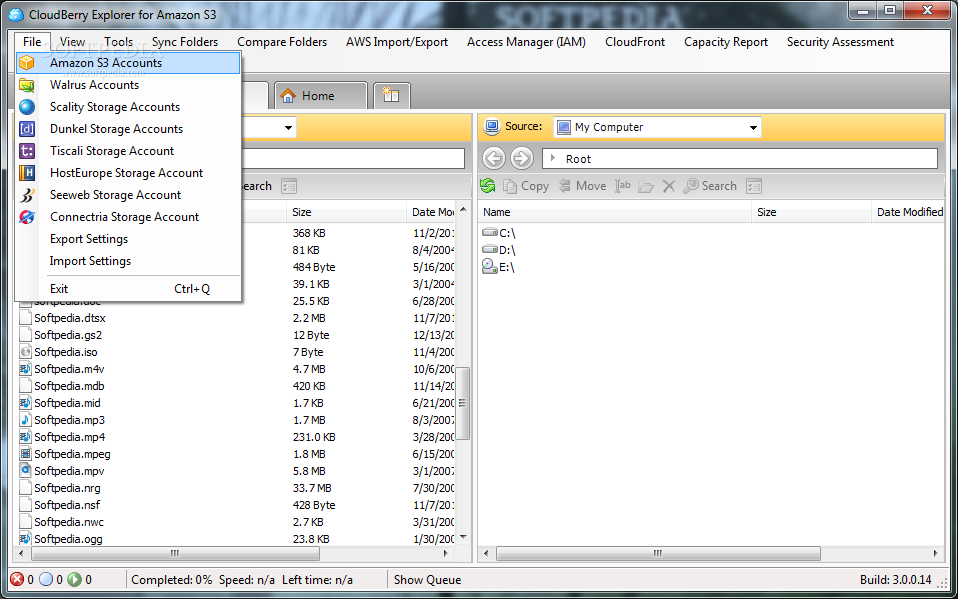Click the Walrus Accounts icon
This screenshot has height=599, width=958.
pos(26,85)
